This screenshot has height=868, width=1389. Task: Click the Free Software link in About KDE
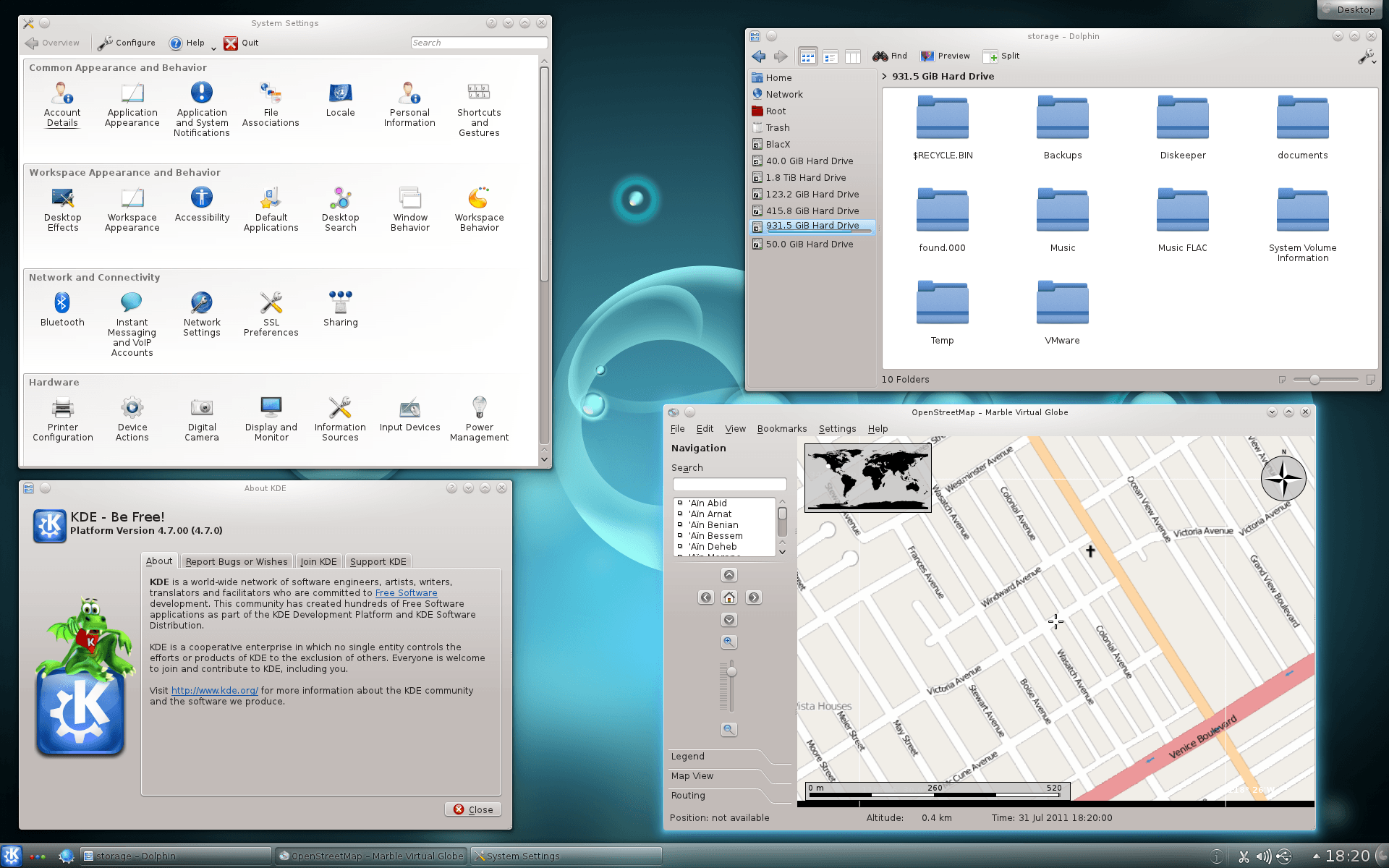coord(406,592)
